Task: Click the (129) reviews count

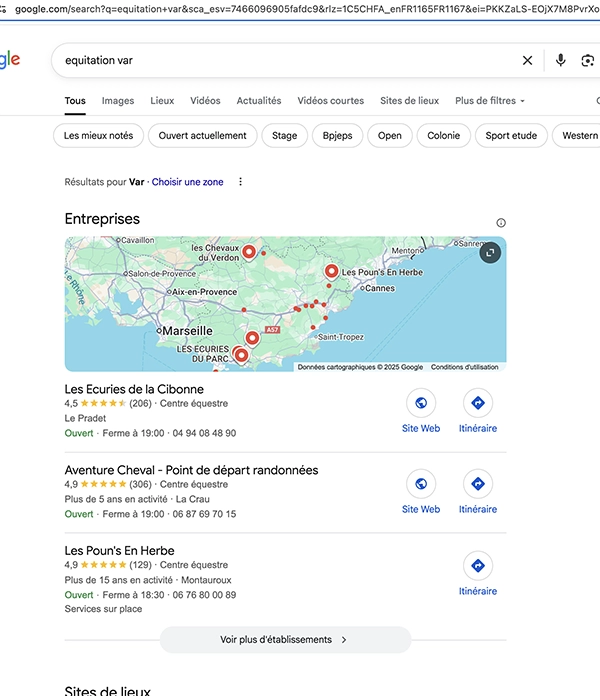Action: [x=141, y=565]
